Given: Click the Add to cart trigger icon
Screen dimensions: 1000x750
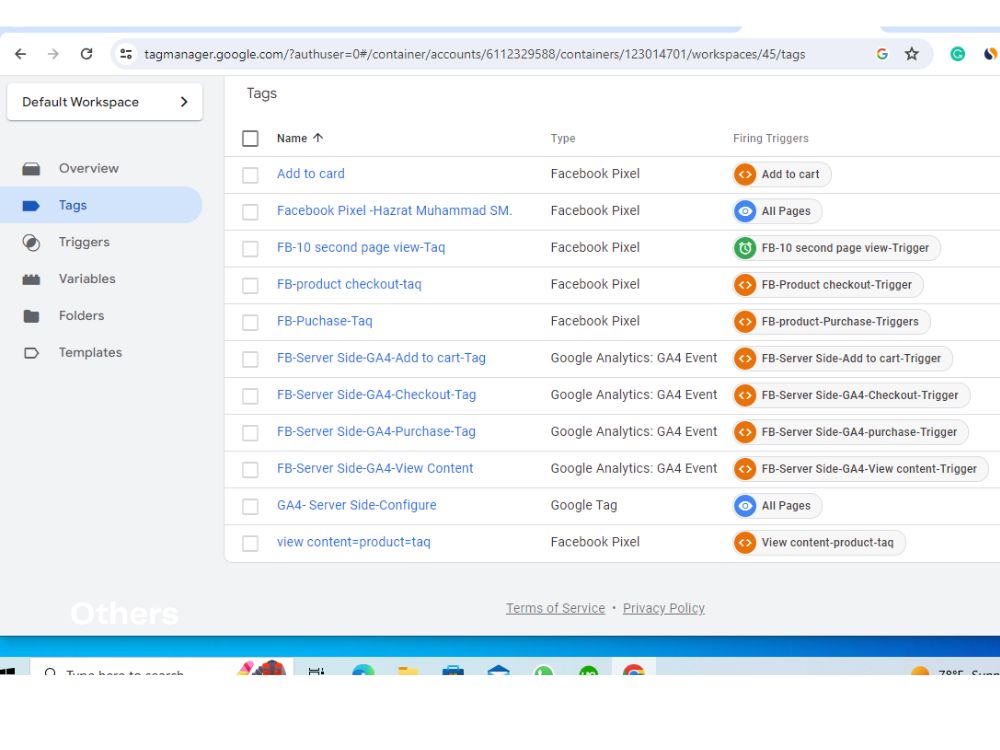Looking at the screenshot, I should pos(745,174).
